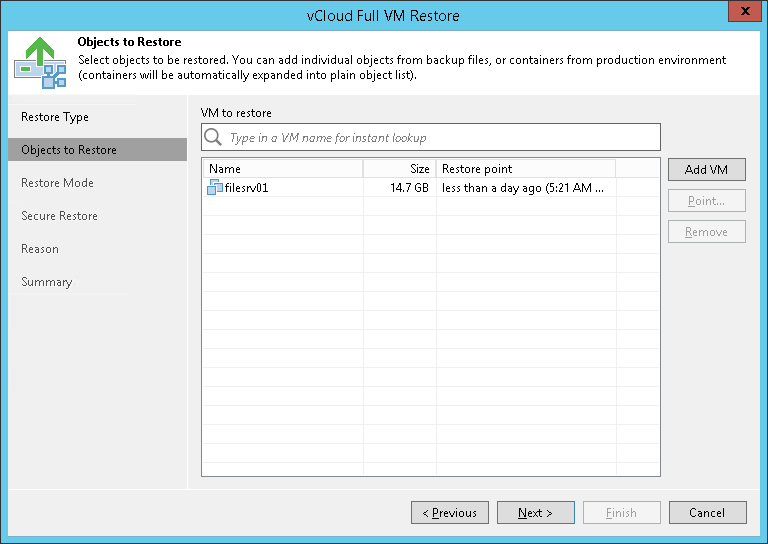Switch to the Restore Mode step
The width and height of the screenshot is (768, 544).
pyautogui.click(x=57, y=183)
